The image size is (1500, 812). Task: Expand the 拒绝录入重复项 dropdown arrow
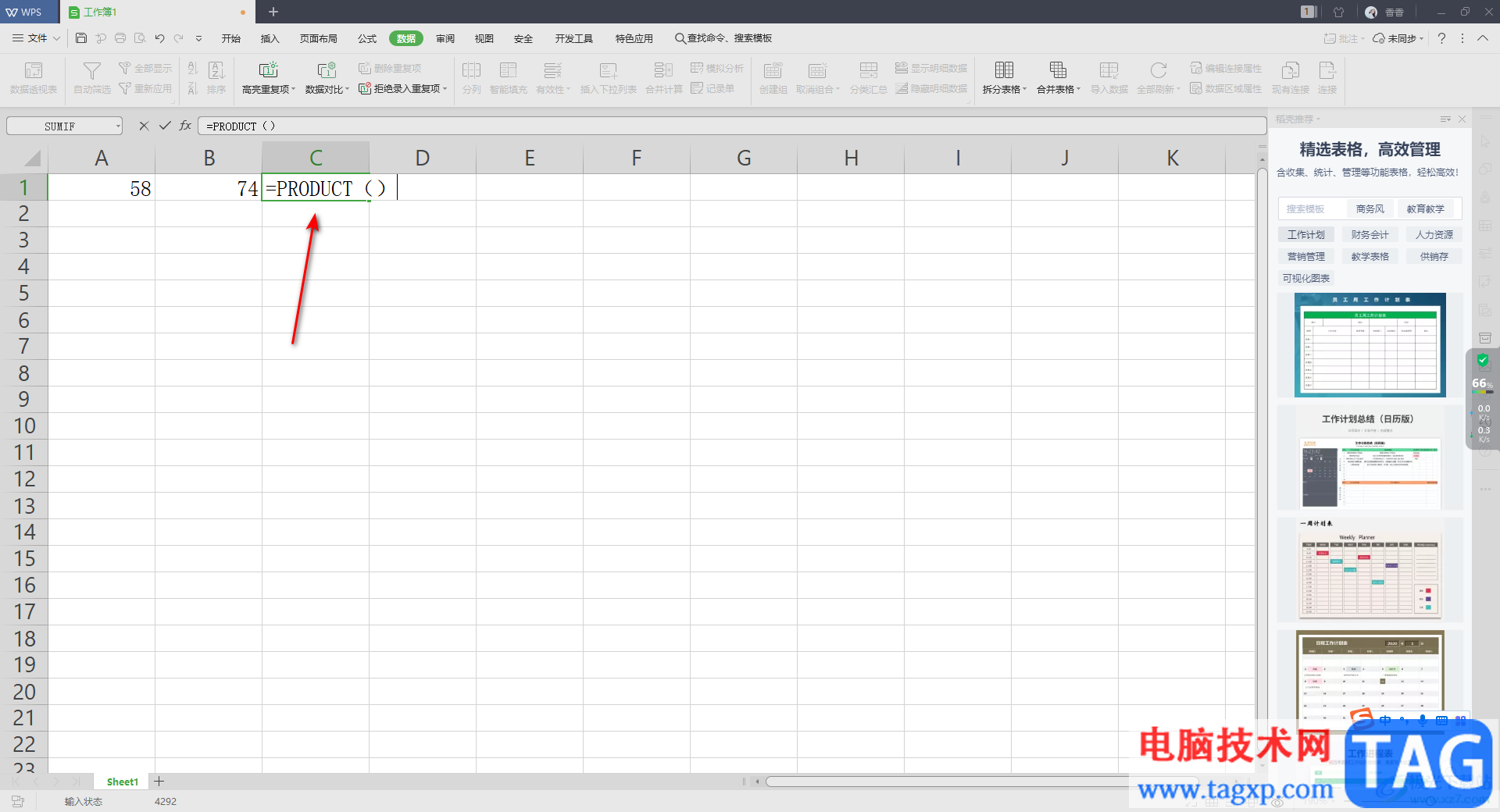445,89
